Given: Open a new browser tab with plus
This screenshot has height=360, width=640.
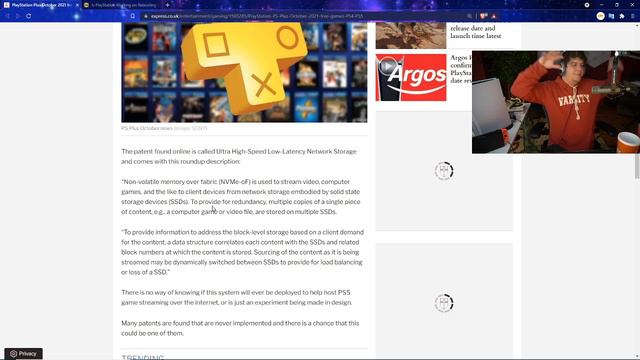Looking at the screenshot, I should 167,5.
